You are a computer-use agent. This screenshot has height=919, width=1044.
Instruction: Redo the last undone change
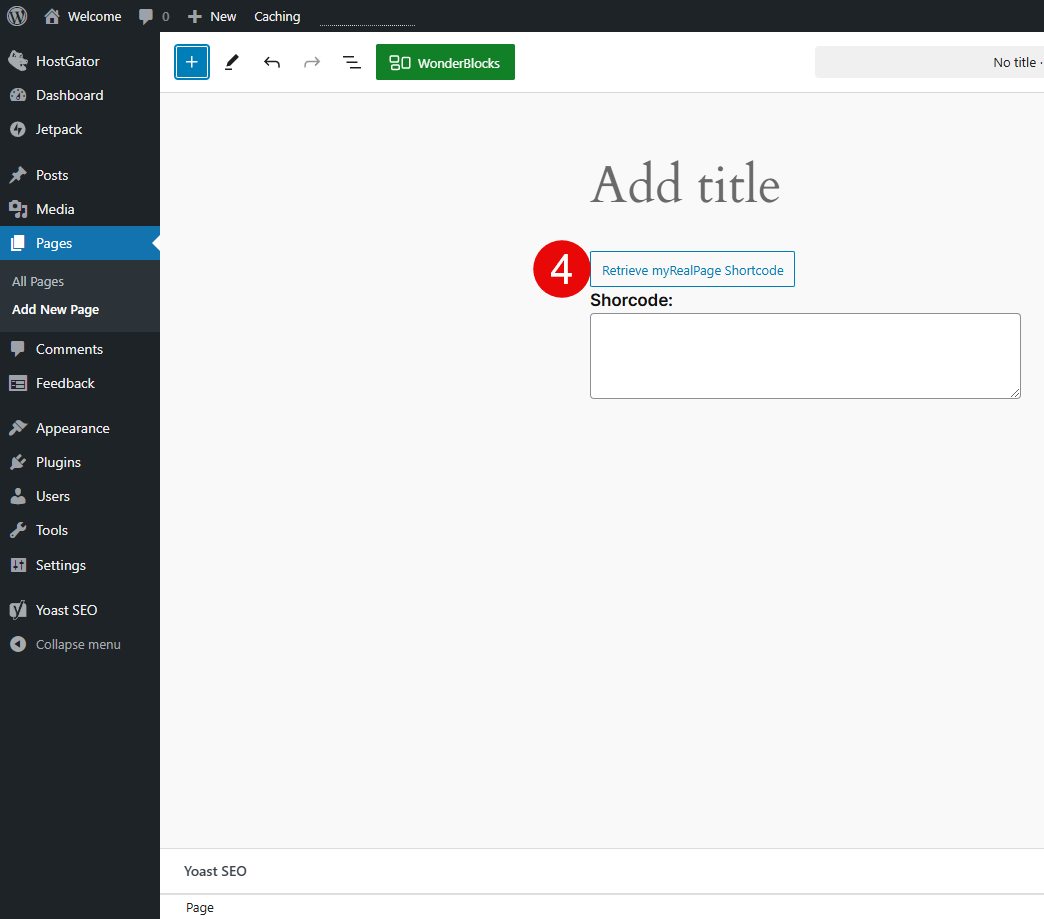(312, 62)
